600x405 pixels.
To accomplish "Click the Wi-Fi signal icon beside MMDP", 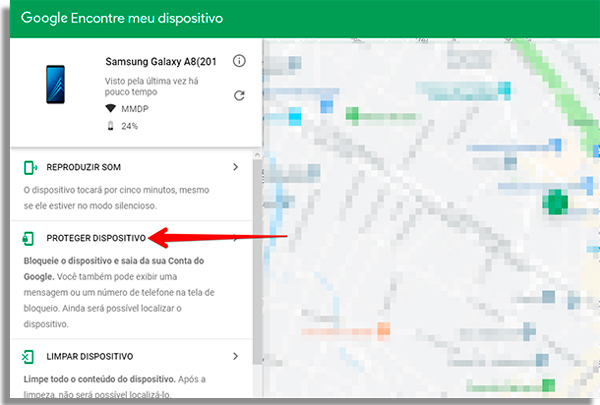I will (111, 109).
